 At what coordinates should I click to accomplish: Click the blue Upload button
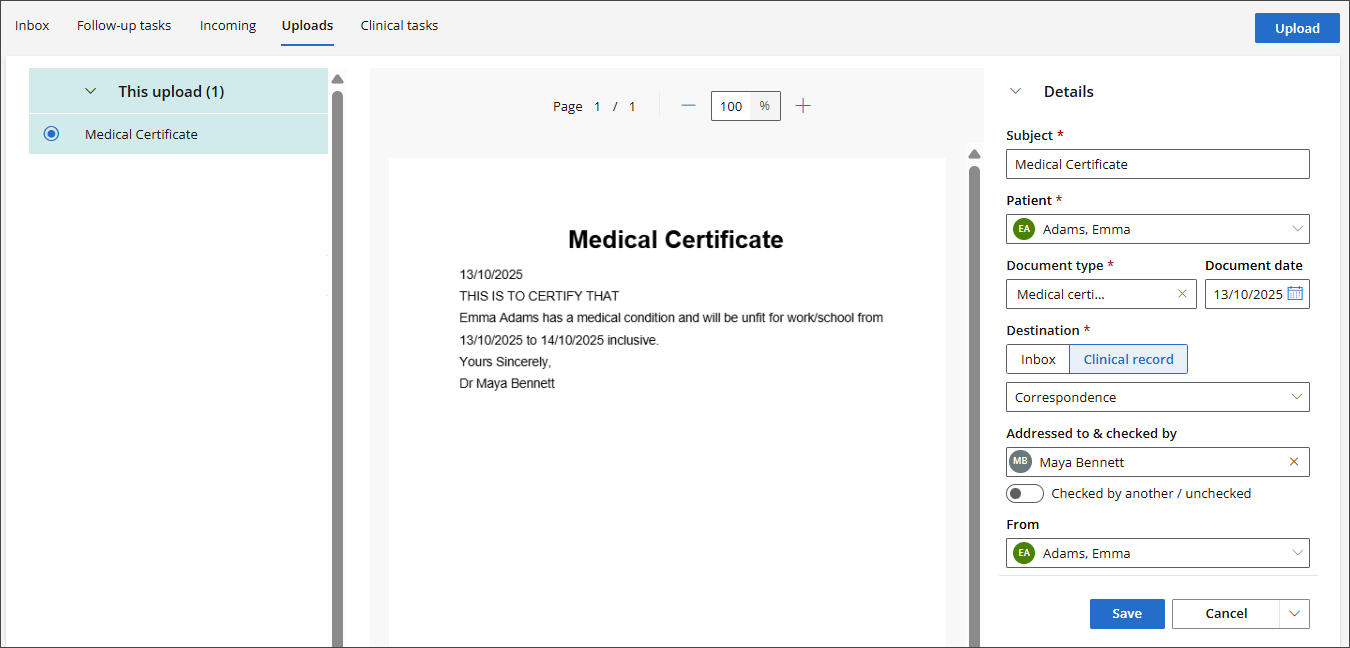click(x=1297, y=28)
